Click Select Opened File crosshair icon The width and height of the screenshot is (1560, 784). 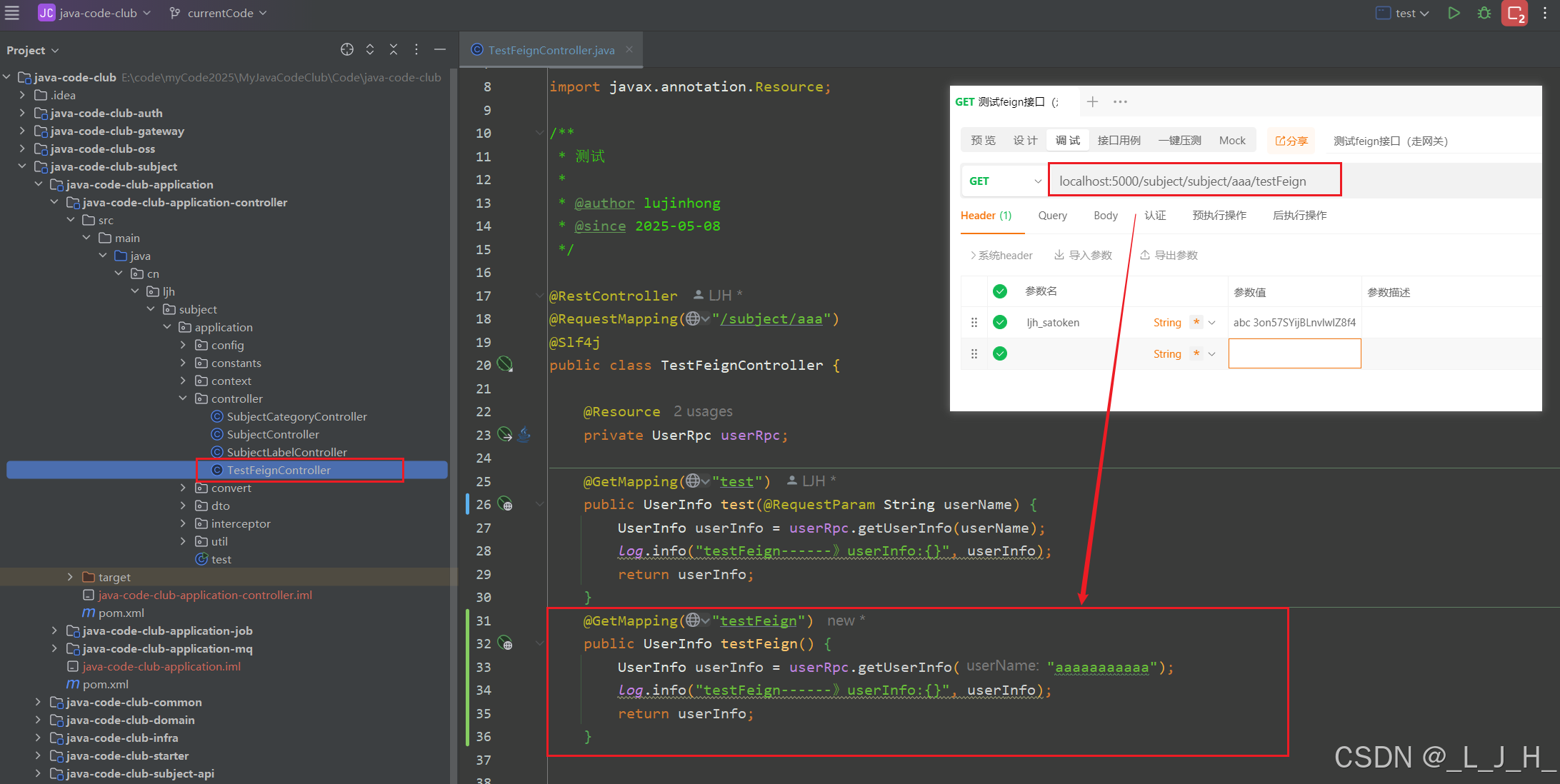347,49
